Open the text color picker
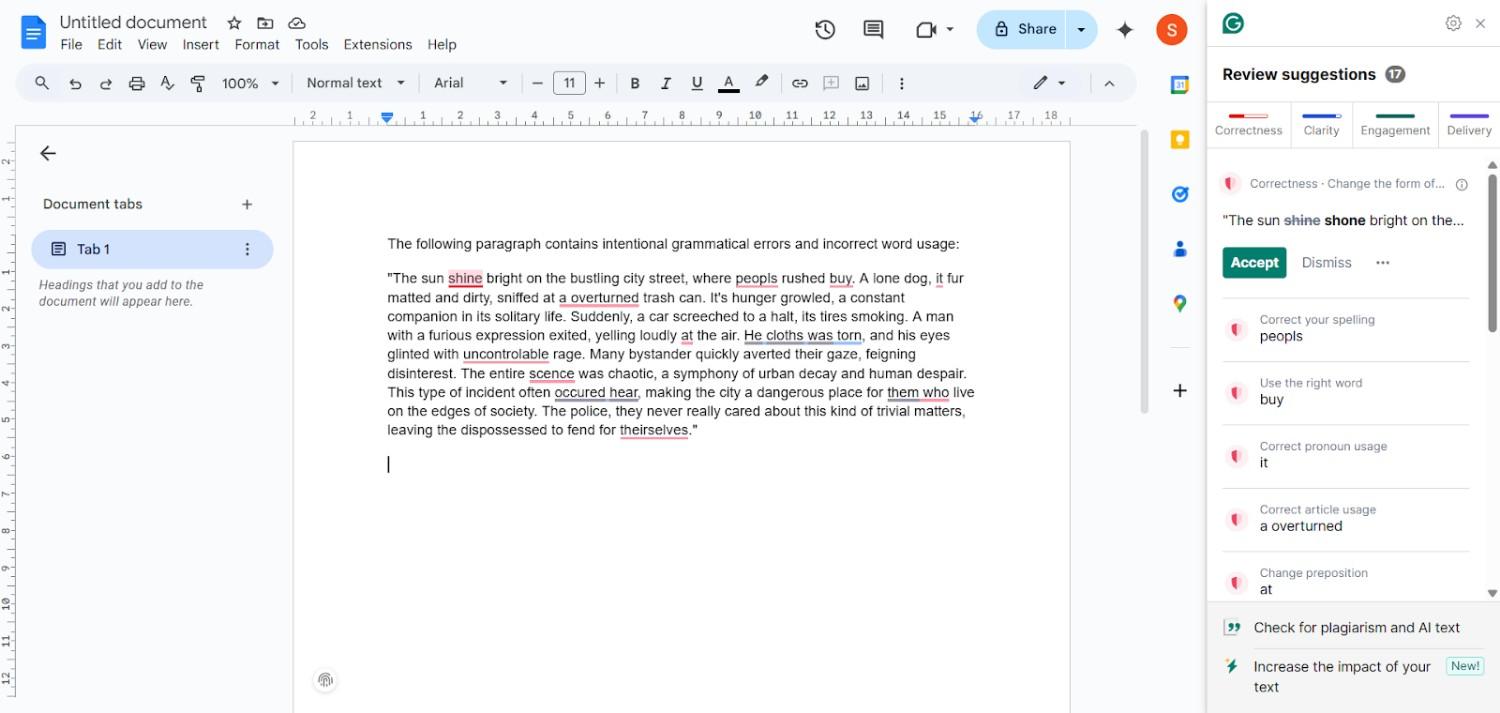This screenshot has height=713, width=1500. coord(729,83)
